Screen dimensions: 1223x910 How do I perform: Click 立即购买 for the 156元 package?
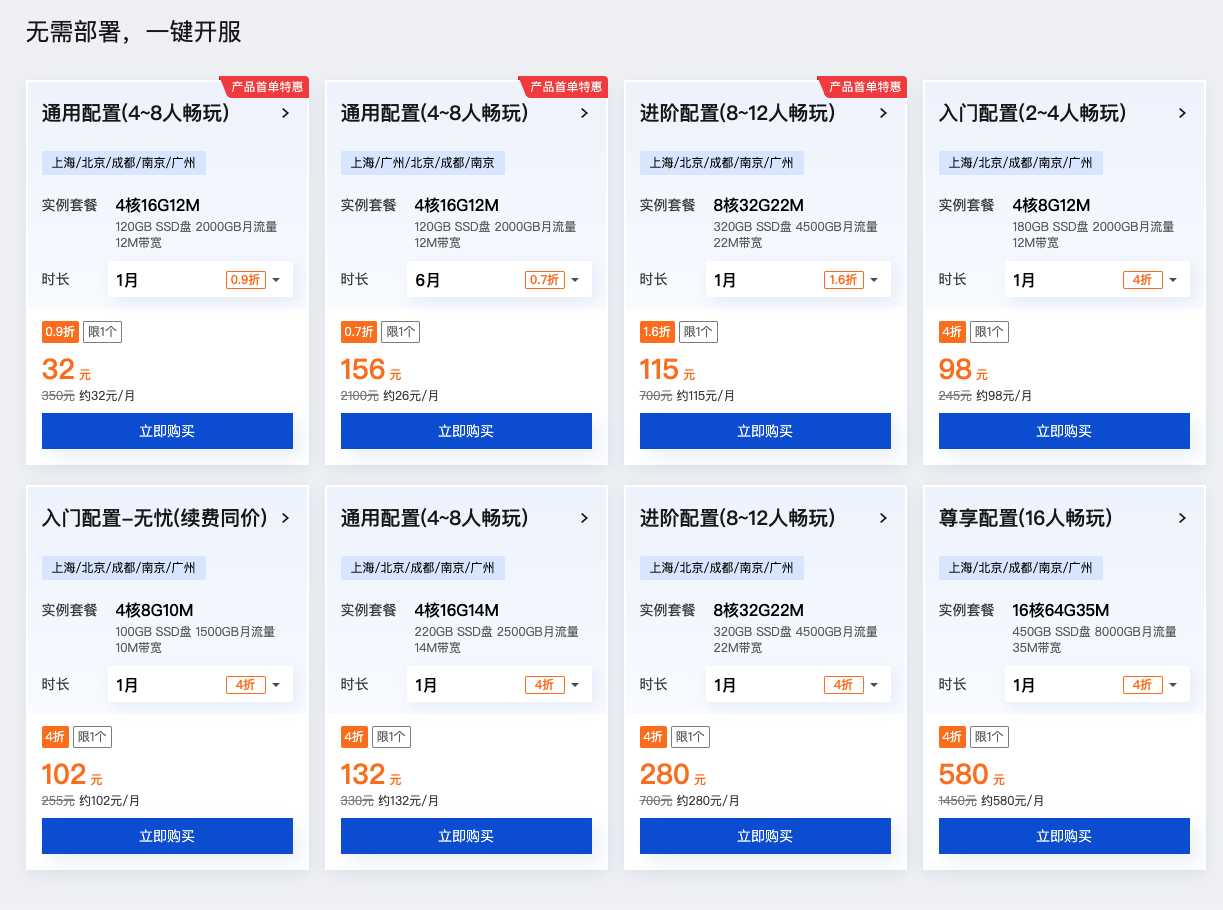pyautogui.click(x=466, y=431)
